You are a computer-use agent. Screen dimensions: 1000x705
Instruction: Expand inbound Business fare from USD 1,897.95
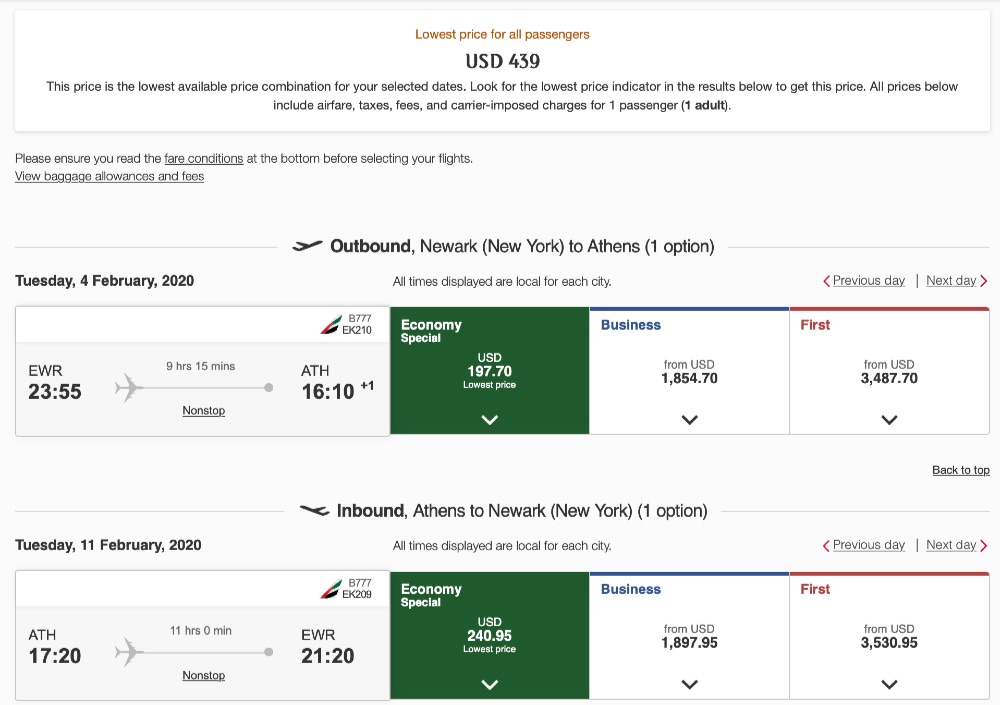click(x=689, y=685)
